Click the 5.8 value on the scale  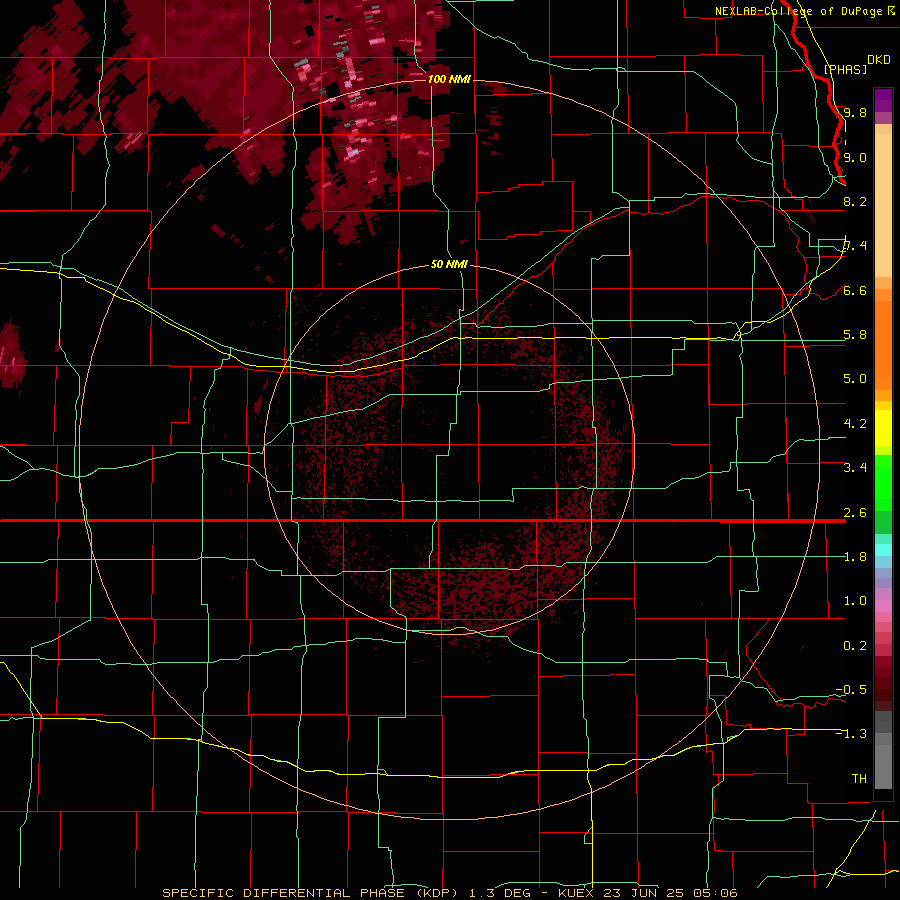[x=855, y=334]
